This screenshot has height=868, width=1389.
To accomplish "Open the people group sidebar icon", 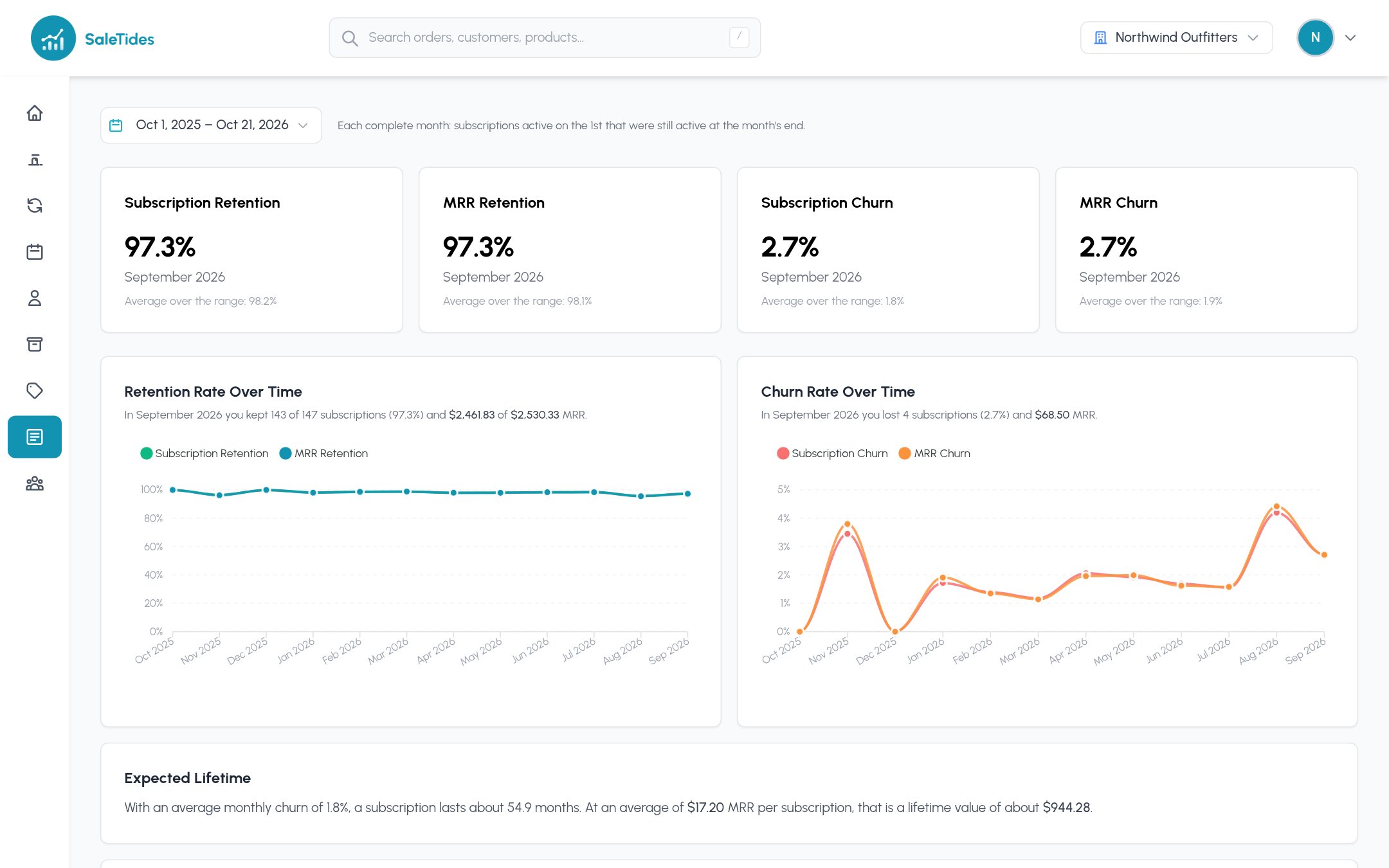I will pyautogui.click(x=35, y=484).
